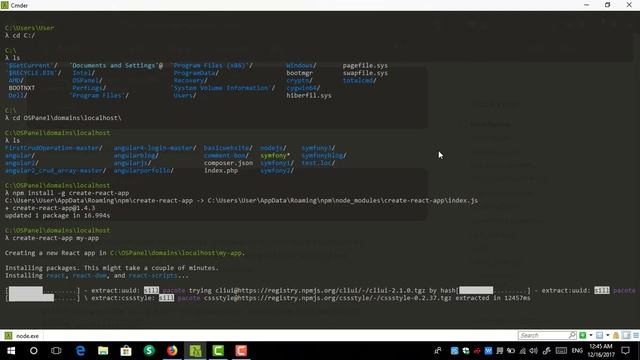The image size is (640, 360).
Task: Click the command 'create-react-app my-app'
Action: 56,238
